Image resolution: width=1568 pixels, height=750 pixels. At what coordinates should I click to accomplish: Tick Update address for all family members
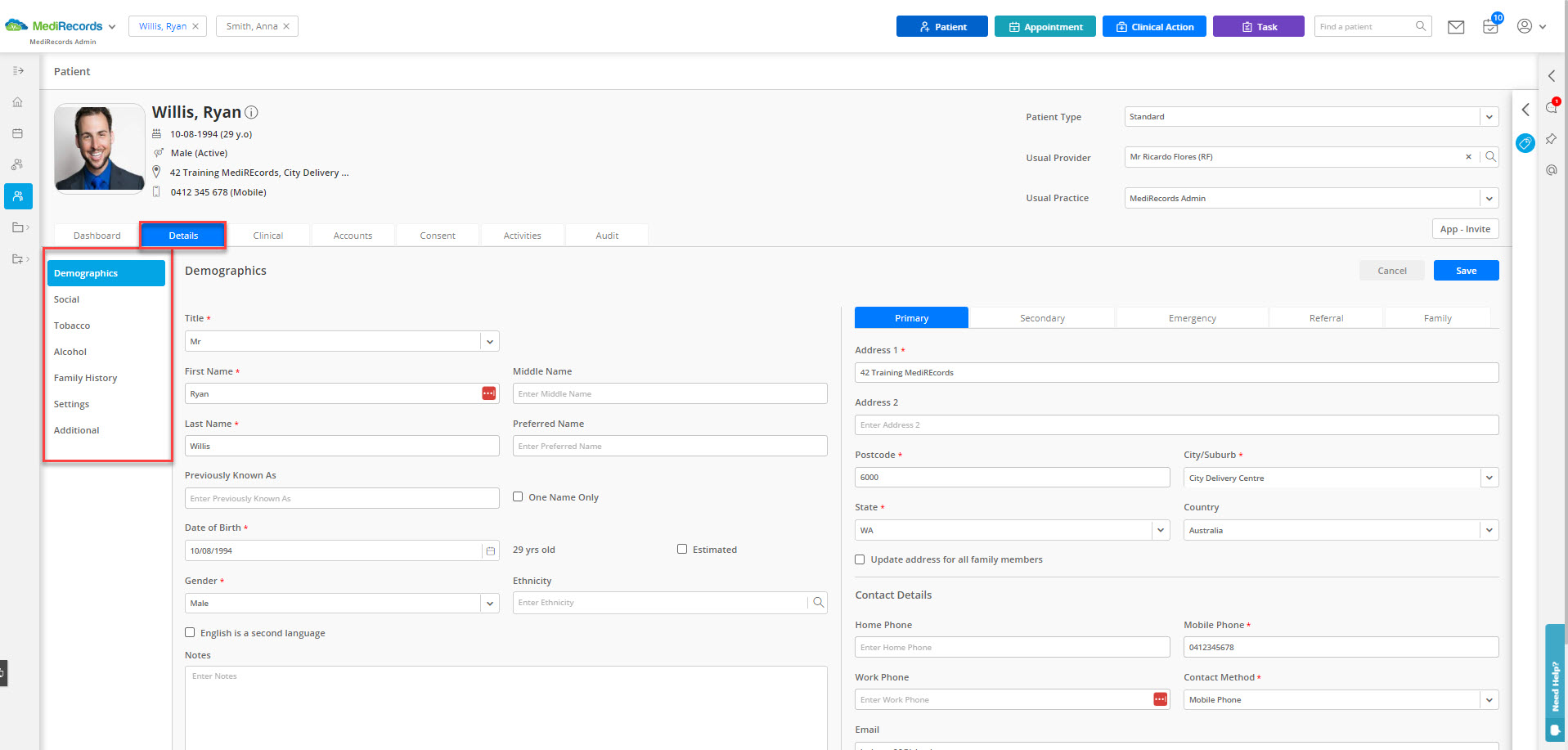click(x=860, y=559)
